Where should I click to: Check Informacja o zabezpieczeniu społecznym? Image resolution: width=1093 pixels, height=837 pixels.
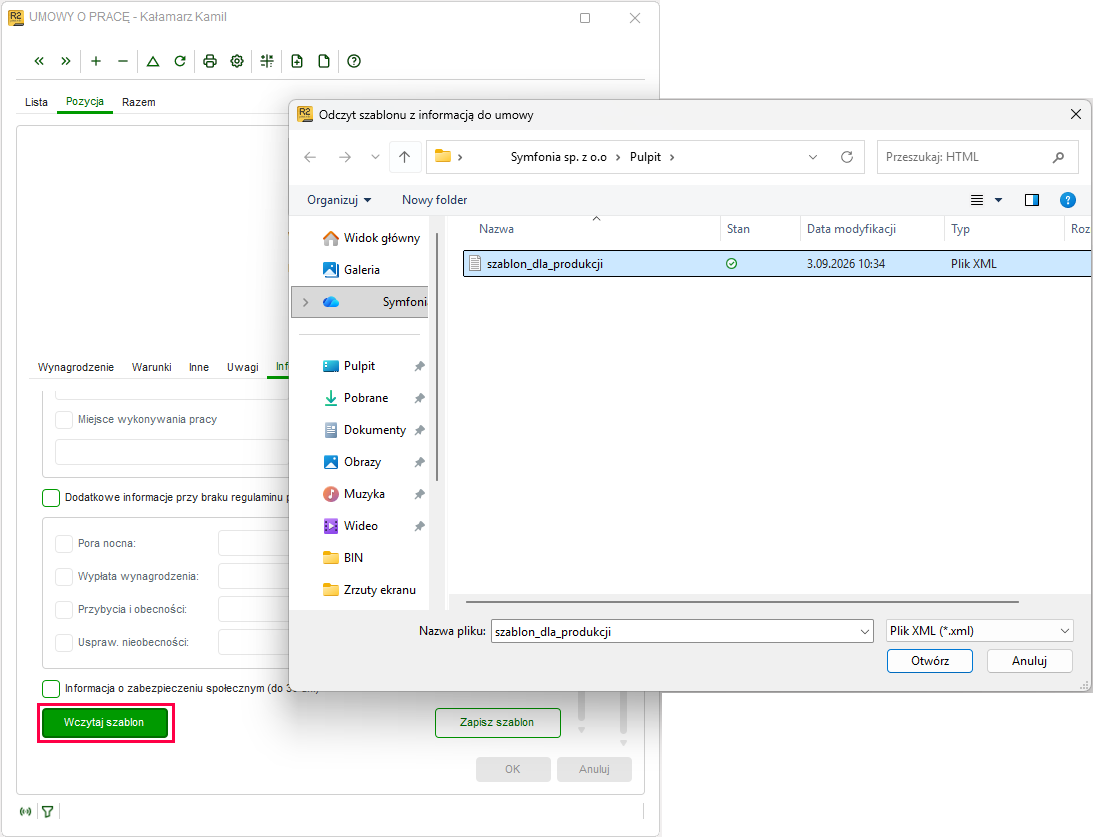tap(51, 689)
